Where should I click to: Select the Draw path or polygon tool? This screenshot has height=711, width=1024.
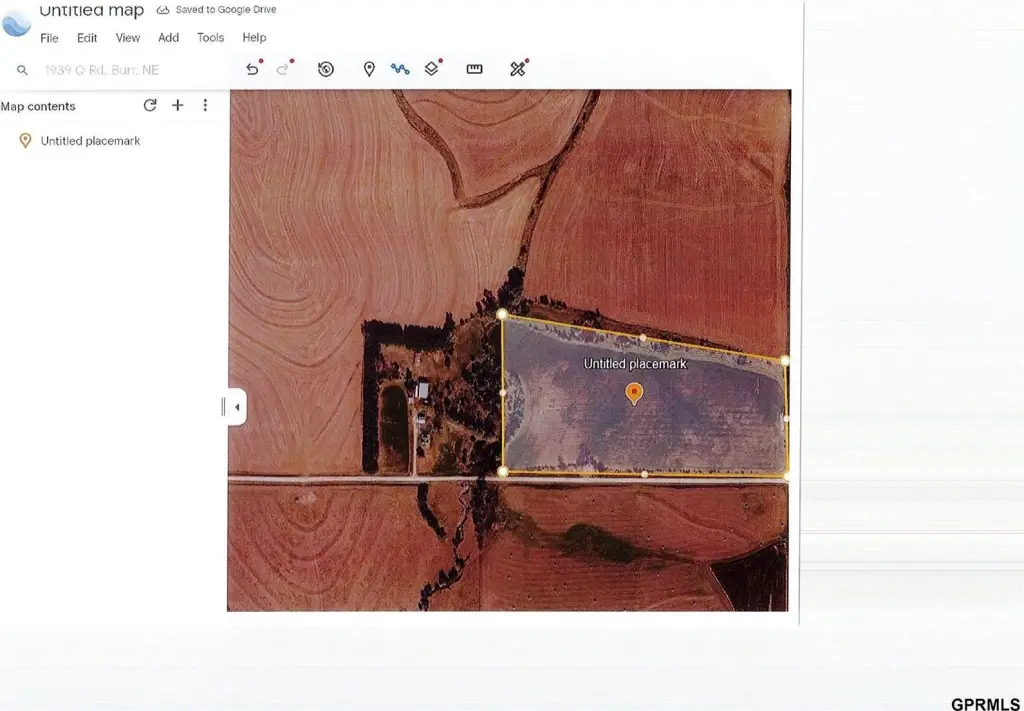tap(400, 69)
